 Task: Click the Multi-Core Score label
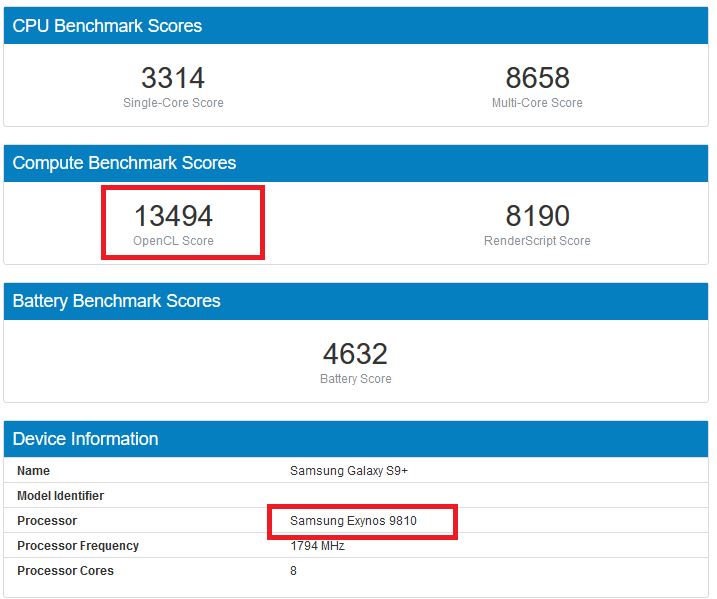(537, 103)
